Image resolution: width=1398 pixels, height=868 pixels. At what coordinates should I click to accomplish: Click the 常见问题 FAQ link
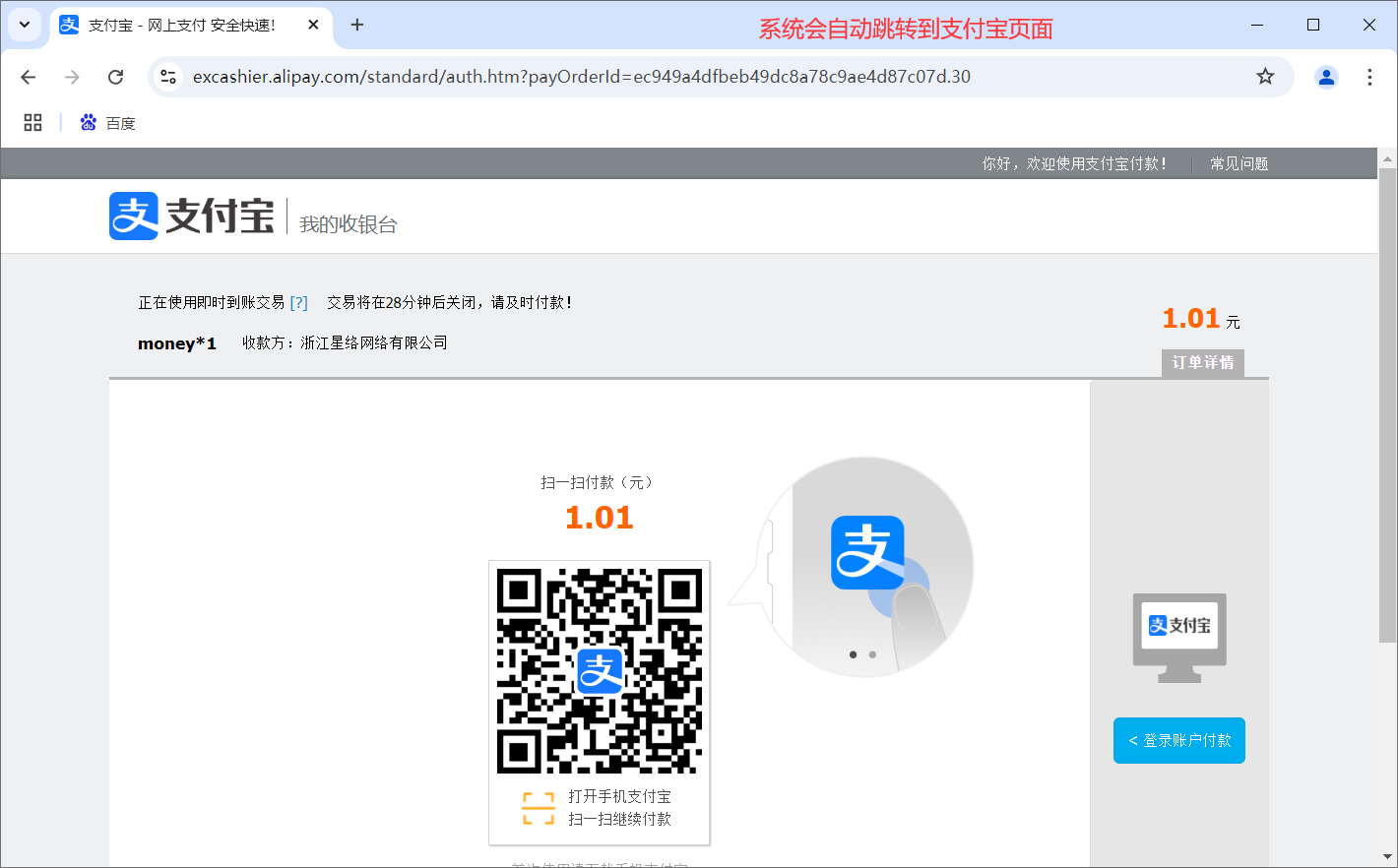[1239, 163]
